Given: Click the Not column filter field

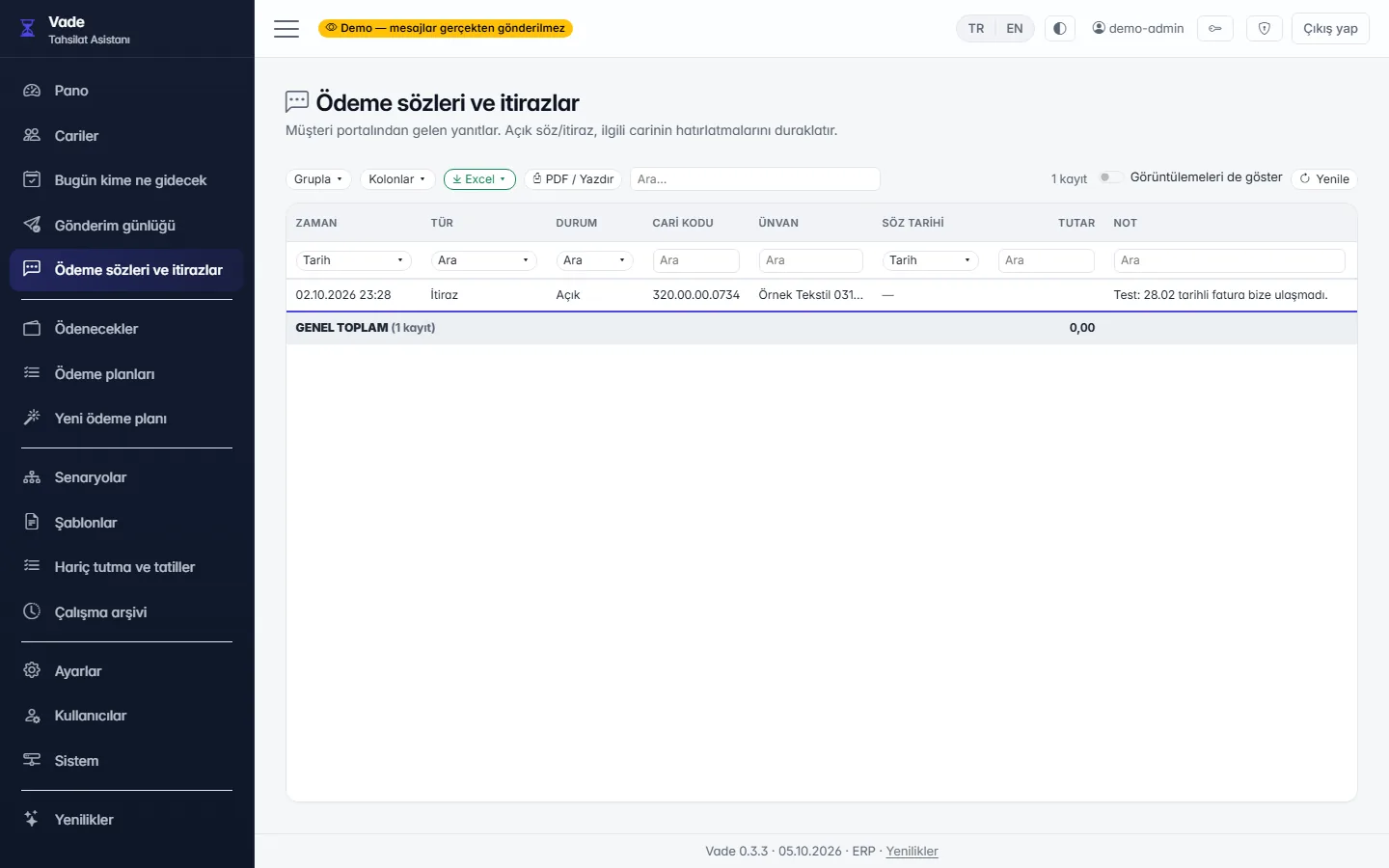Looking at the screenshot, I should coord(1230,260).
